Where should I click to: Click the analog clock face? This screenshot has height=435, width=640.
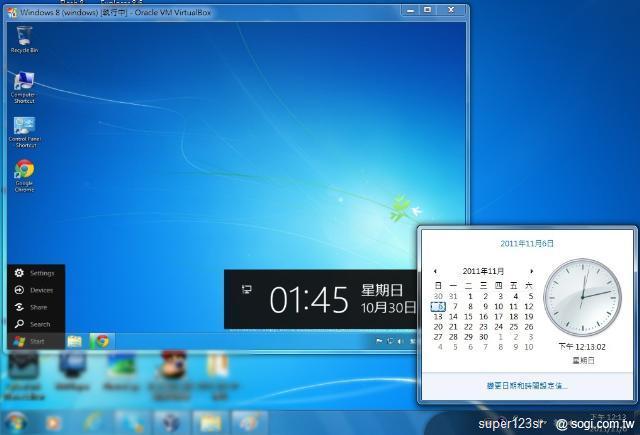tap(582, 297)
